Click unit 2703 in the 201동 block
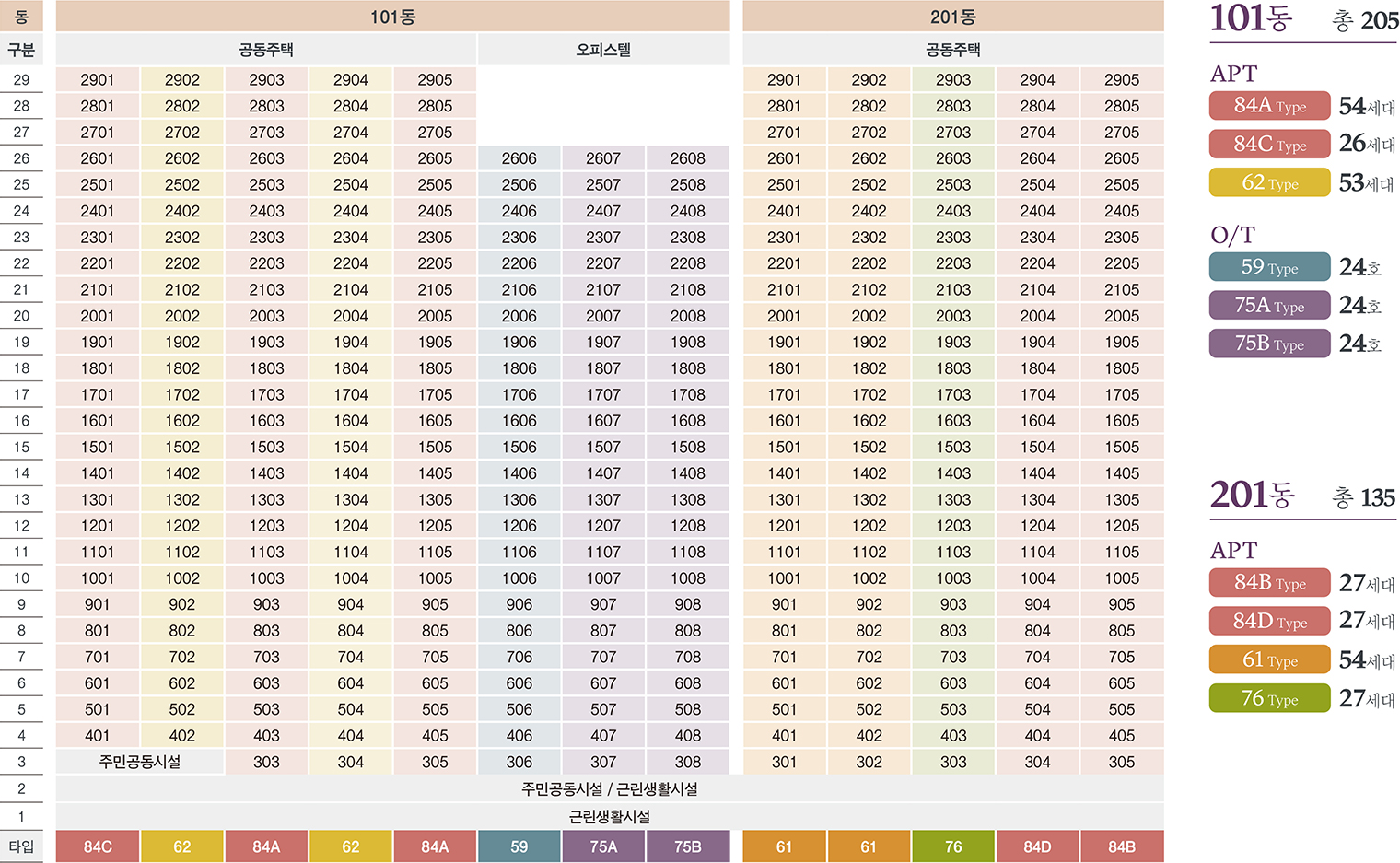 953,133
